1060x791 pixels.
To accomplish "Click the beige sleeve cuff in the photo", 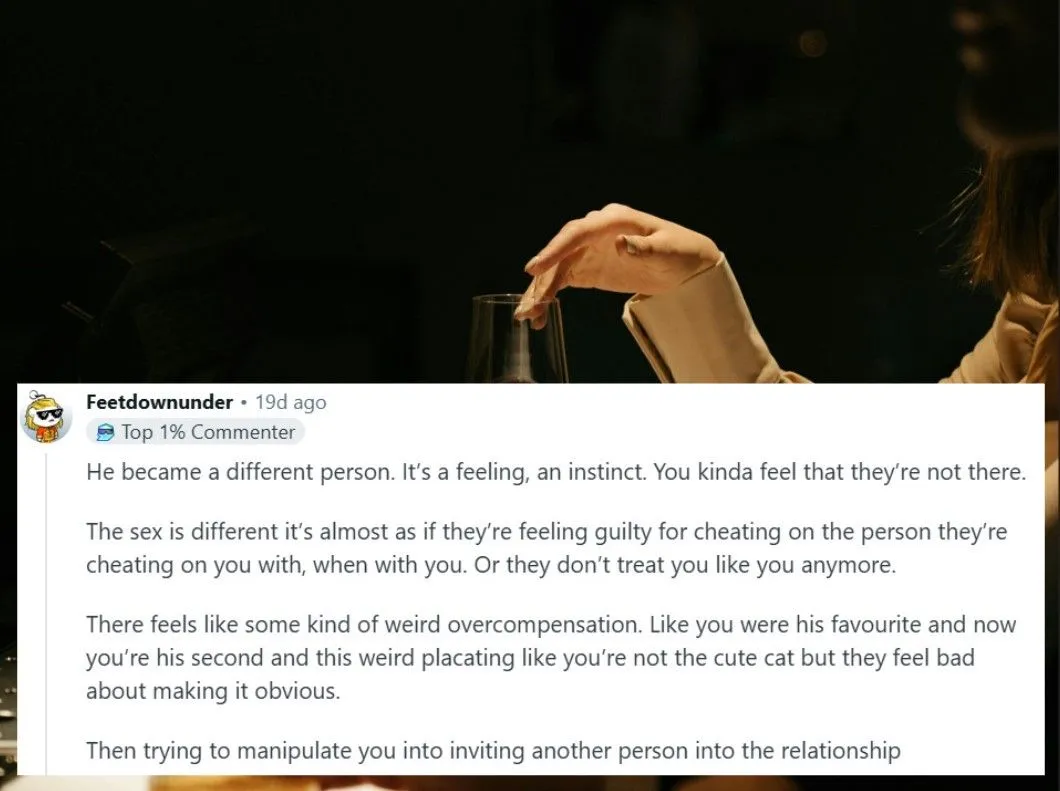I will pyautogui.click(x=696, y=325).
